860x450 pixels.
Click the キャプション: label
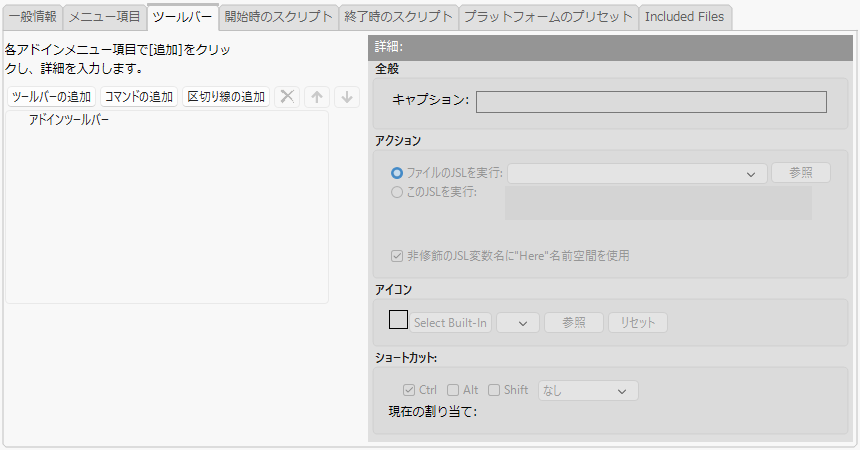[431, 100]
